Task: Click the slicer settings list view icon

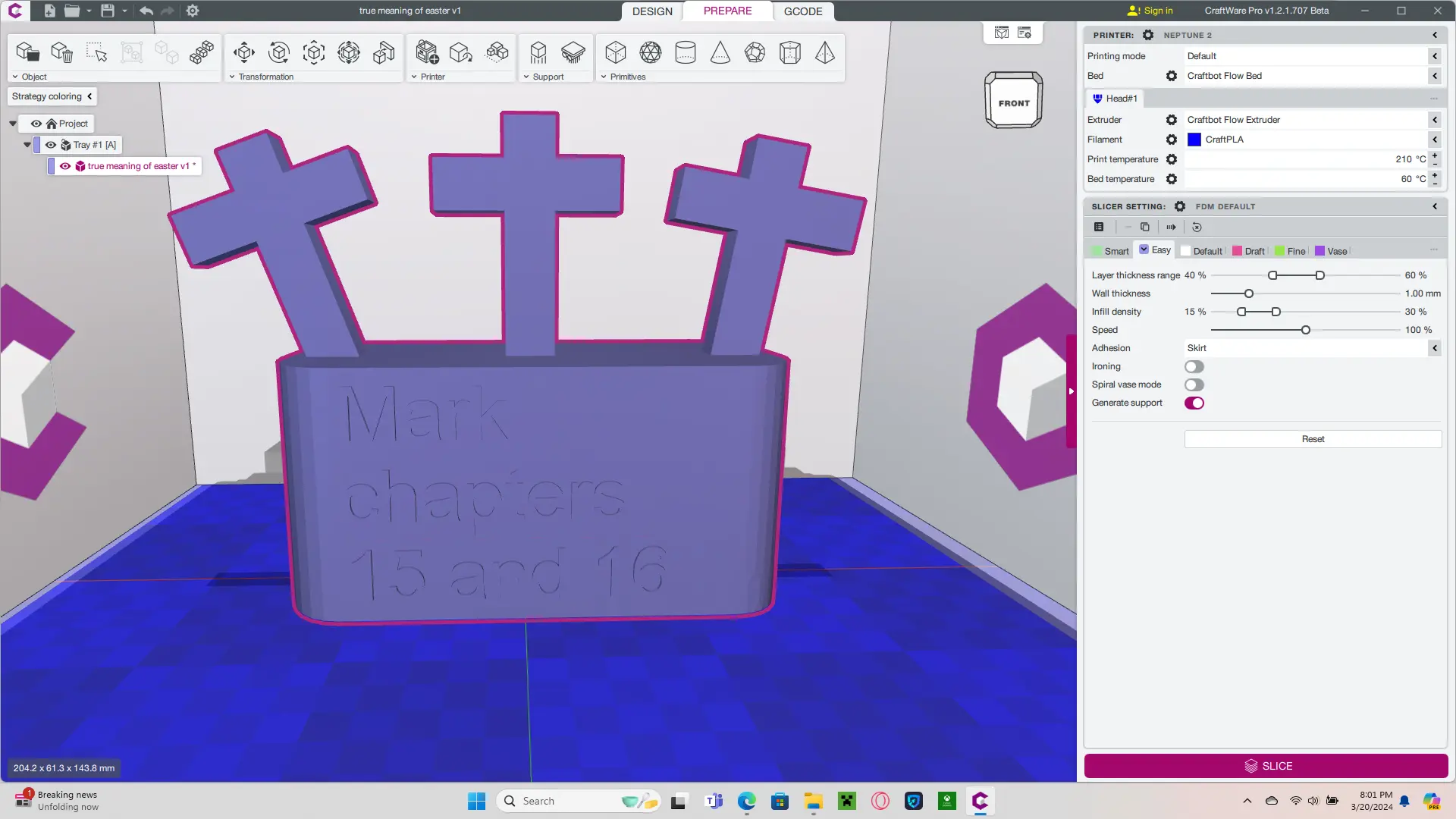Action: tap(1099, 227)
